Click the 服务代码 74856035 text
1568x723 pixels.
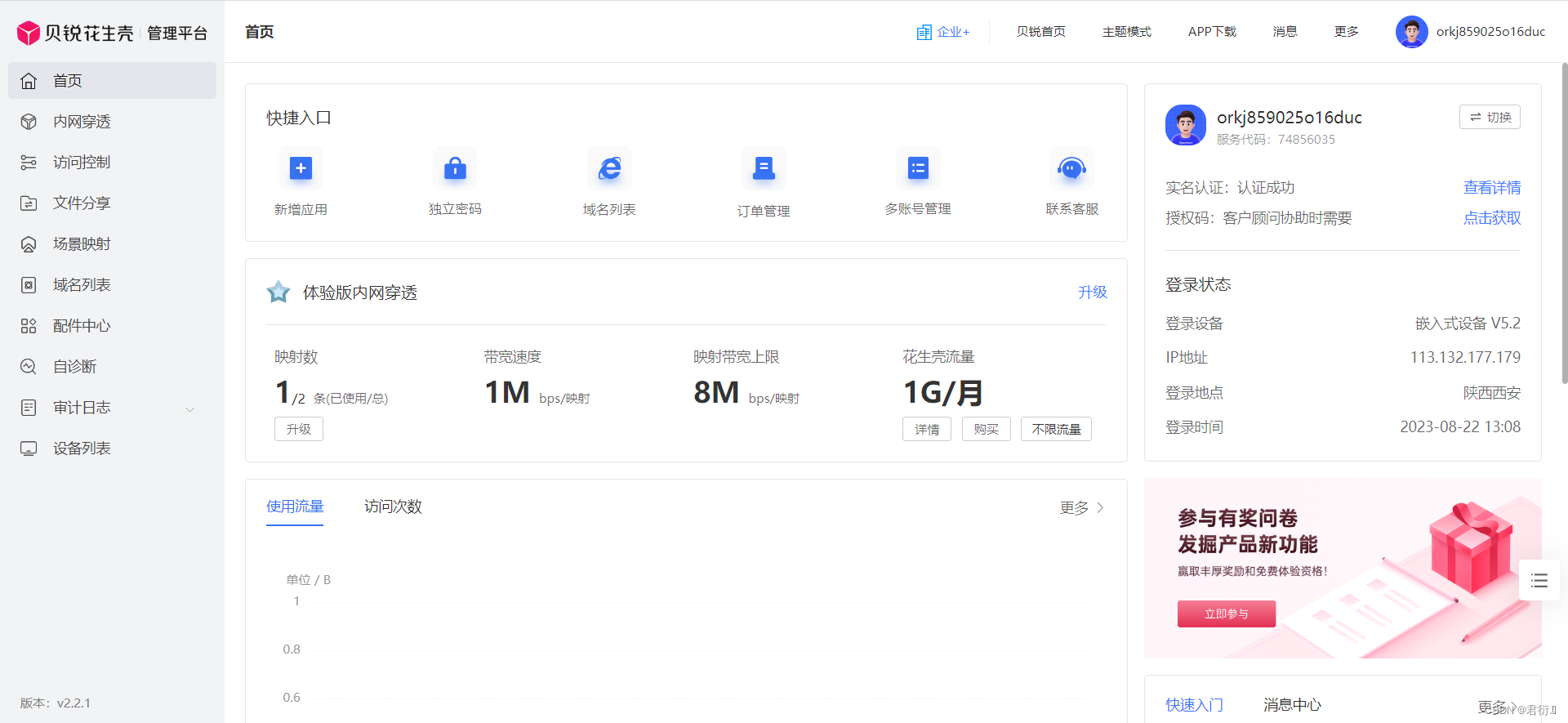click(1276, 140)
